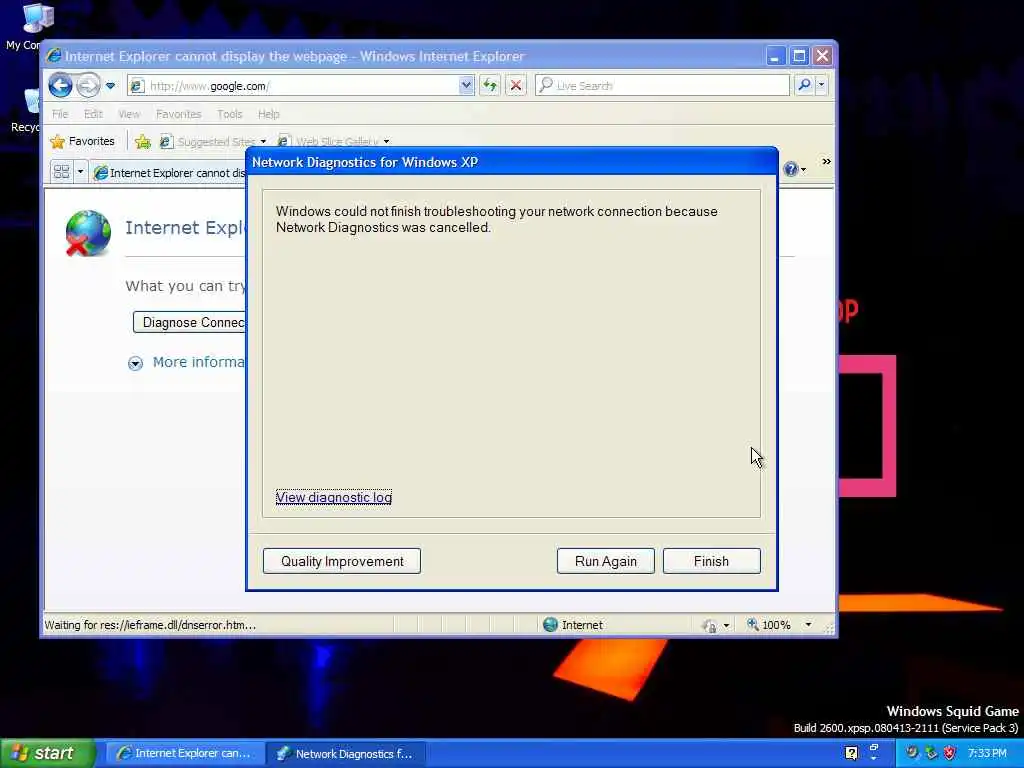Click the magnifier Search button

[x=805, y=85]
